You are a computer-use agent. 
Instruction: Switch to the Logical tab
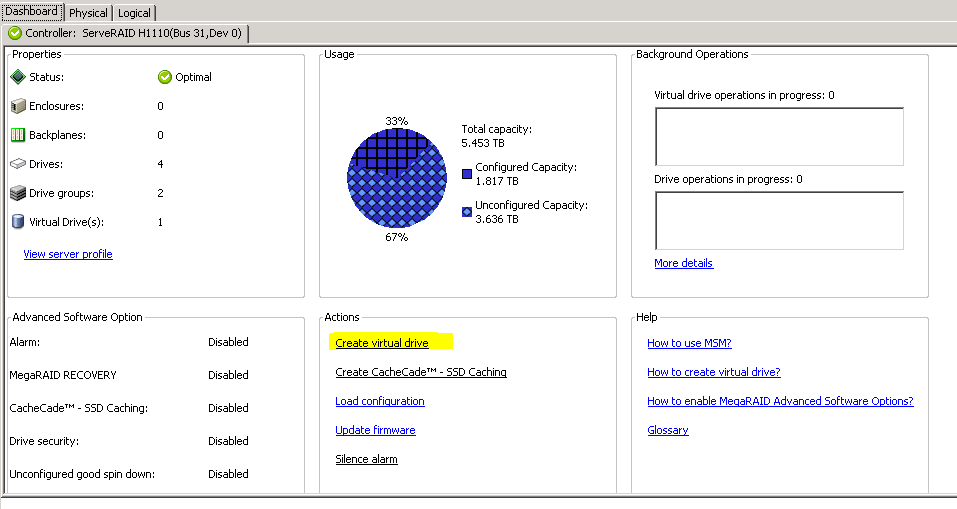point(134,13)
